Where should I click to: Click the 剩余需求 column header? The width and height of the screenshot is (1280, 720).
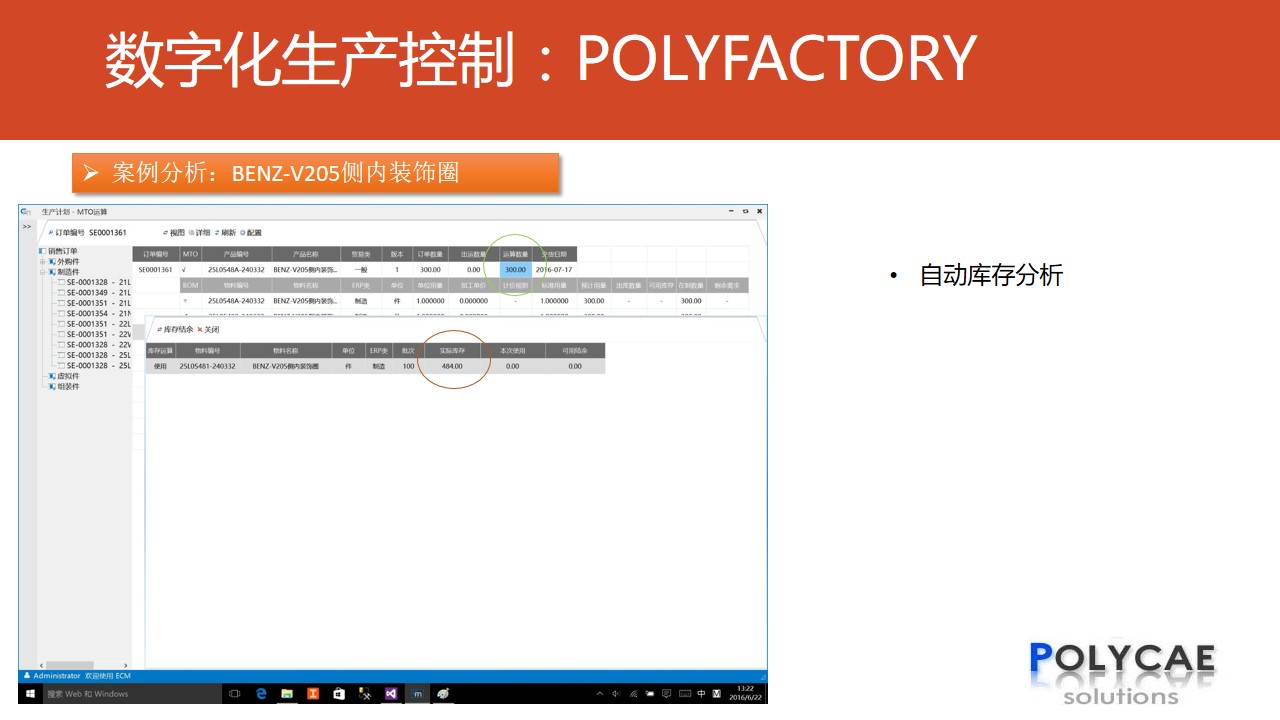click(727, 285)
